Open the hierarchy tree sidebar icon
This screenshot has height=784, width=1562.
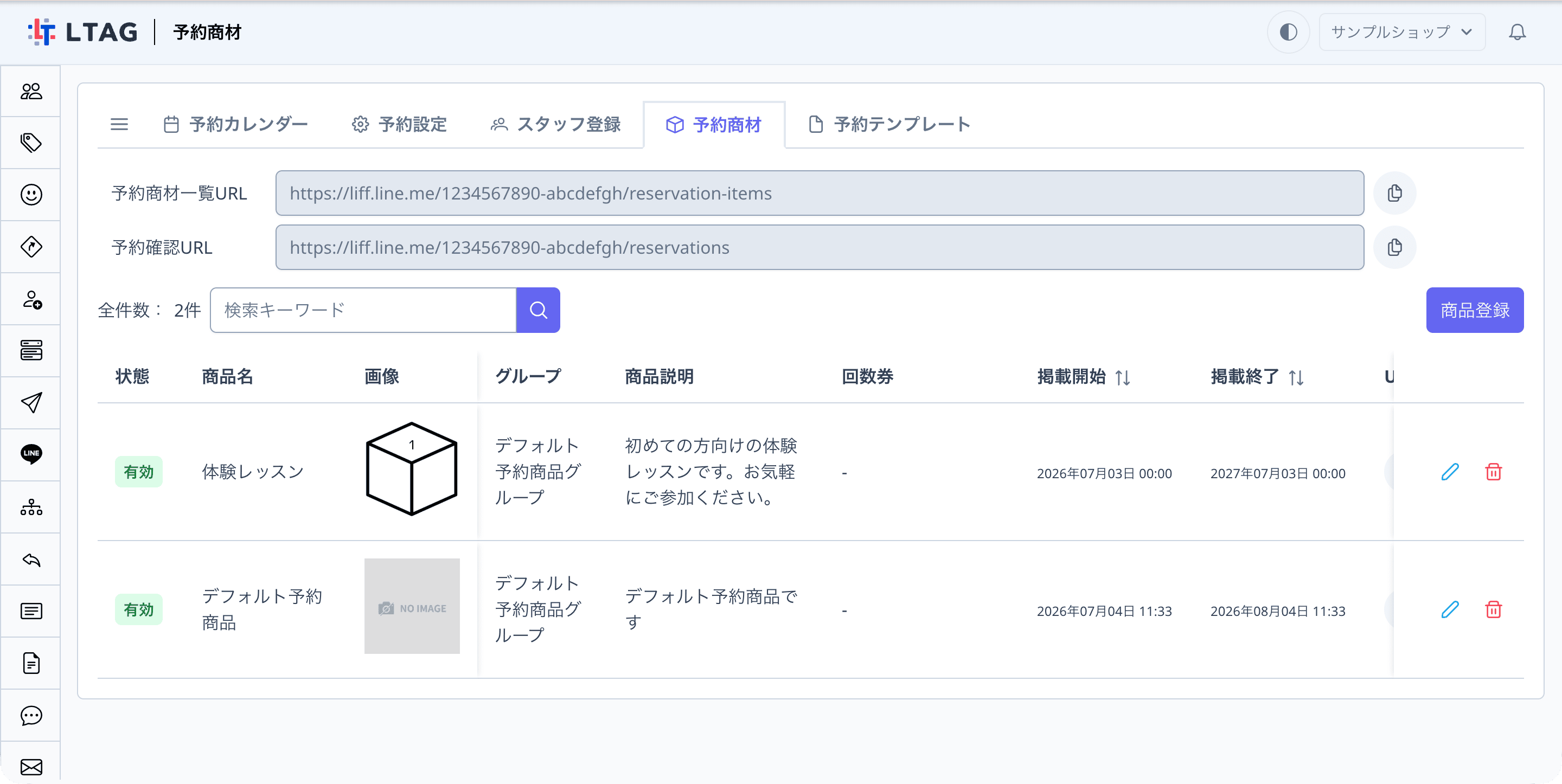click(31, 507)
